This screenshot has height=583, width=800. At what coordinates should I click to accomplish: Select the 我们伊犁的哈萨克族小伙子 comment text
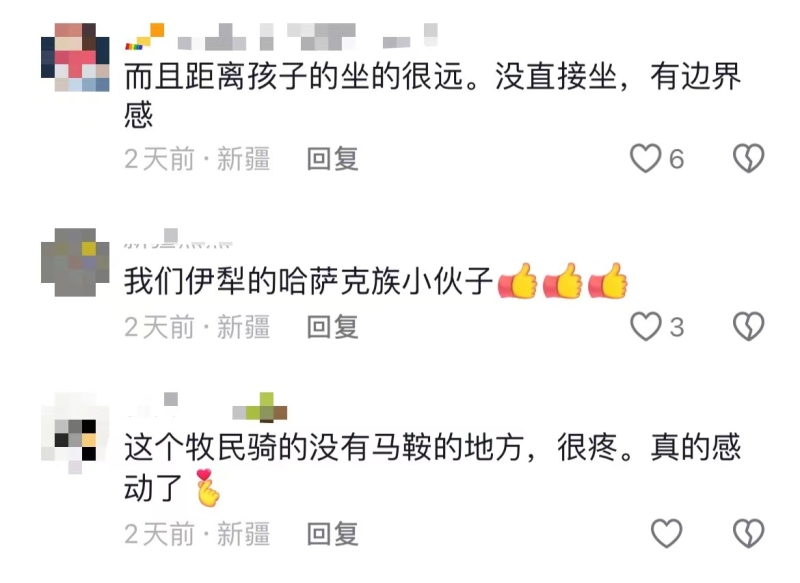[x=376, y=281]
